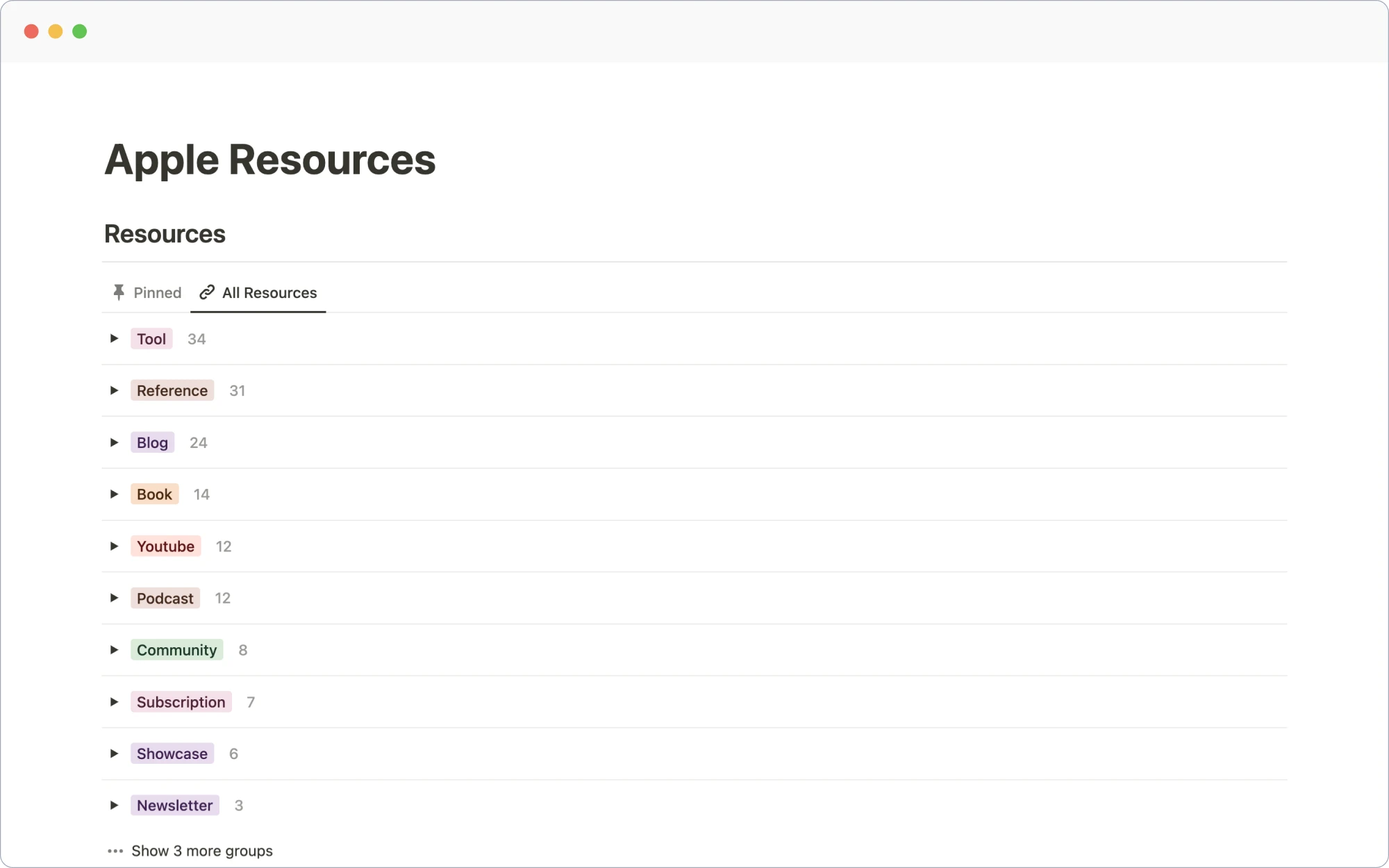Expand the Reference group row
Image resolution: width=1389 pixels, height=868 pixels.
(x=113, y=390)
